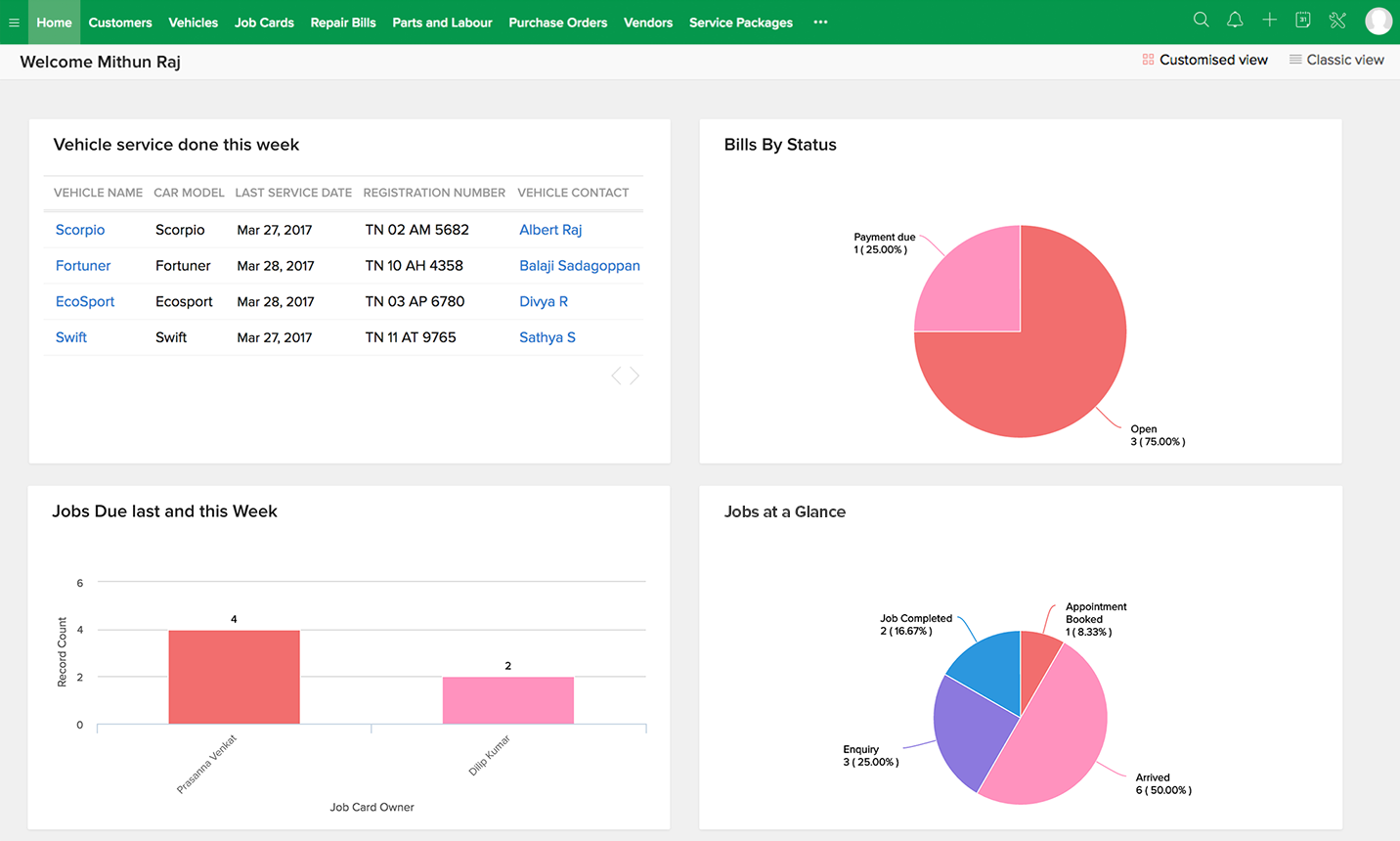Click the plus icon to create a record

(1269, 20)
